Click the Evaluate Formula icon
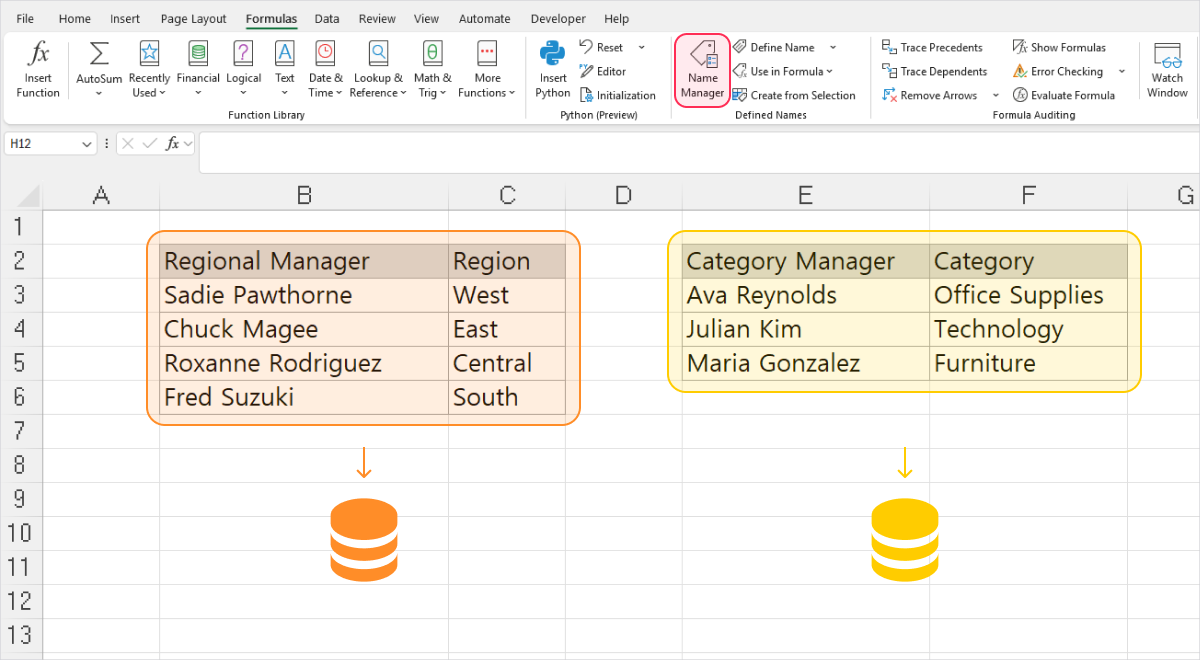 coord(1020,95)
